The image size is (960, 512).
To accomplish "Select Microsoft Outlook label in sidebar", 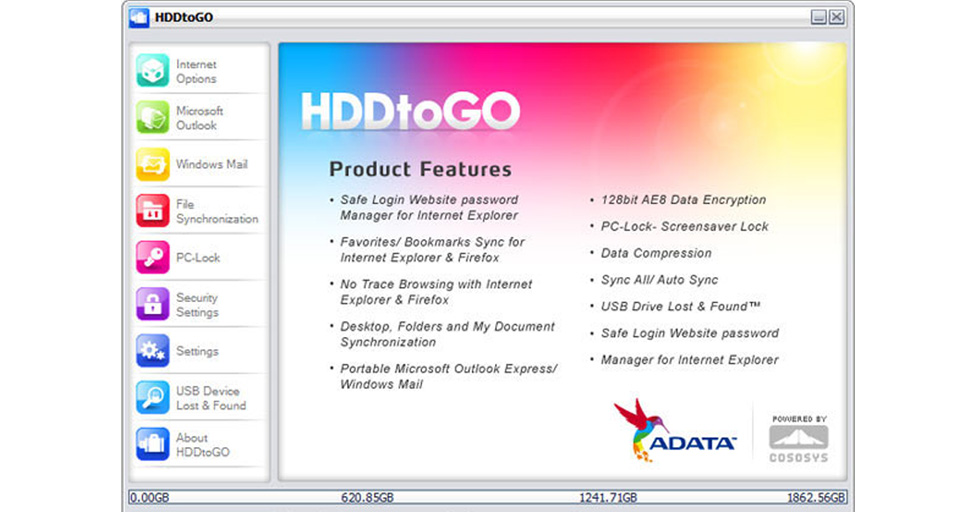I will click(x=200, y=118).
